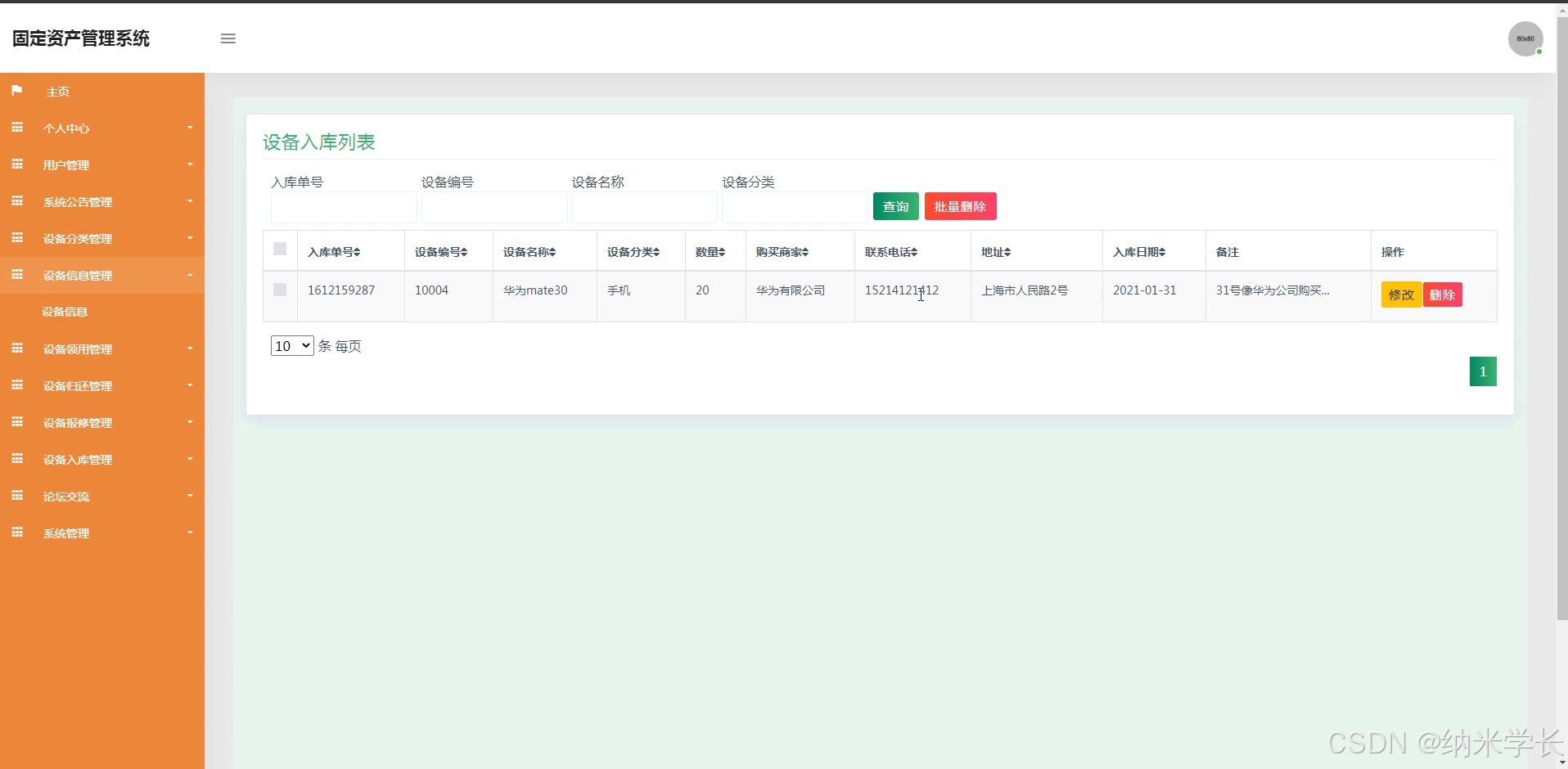Click the 查询 search button

(x=895, y=206)
